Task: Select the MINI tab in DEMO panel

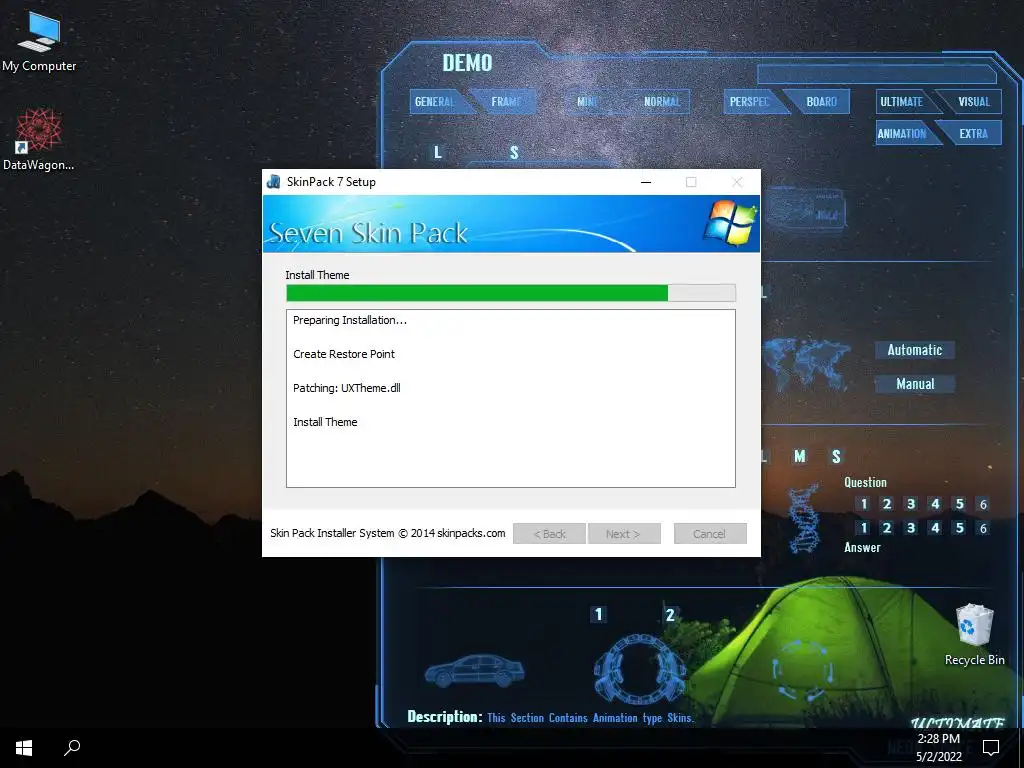Action: point(588,102)
